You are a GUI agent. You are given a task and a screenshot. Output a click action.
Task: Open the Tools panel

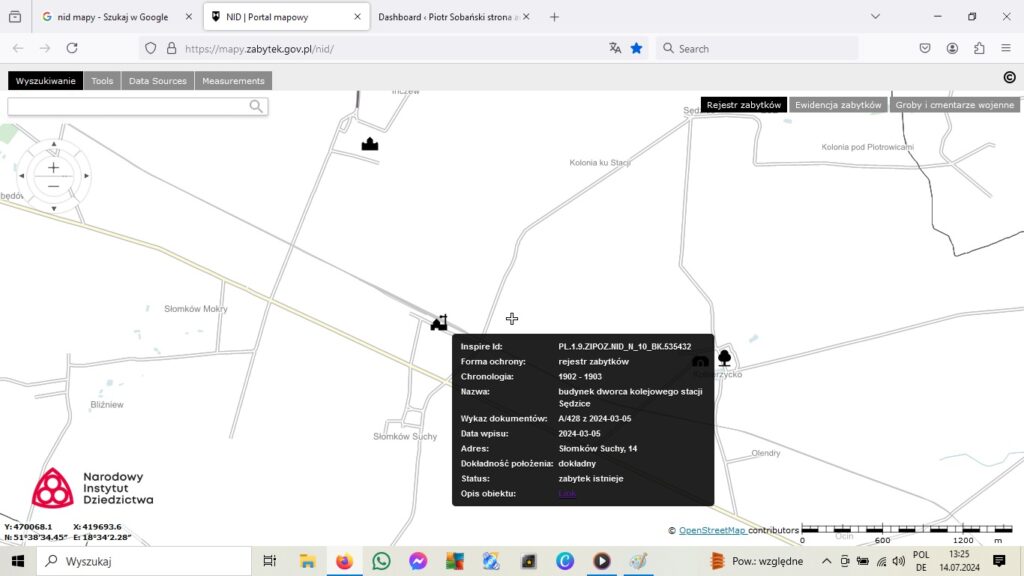pos(102,81)
